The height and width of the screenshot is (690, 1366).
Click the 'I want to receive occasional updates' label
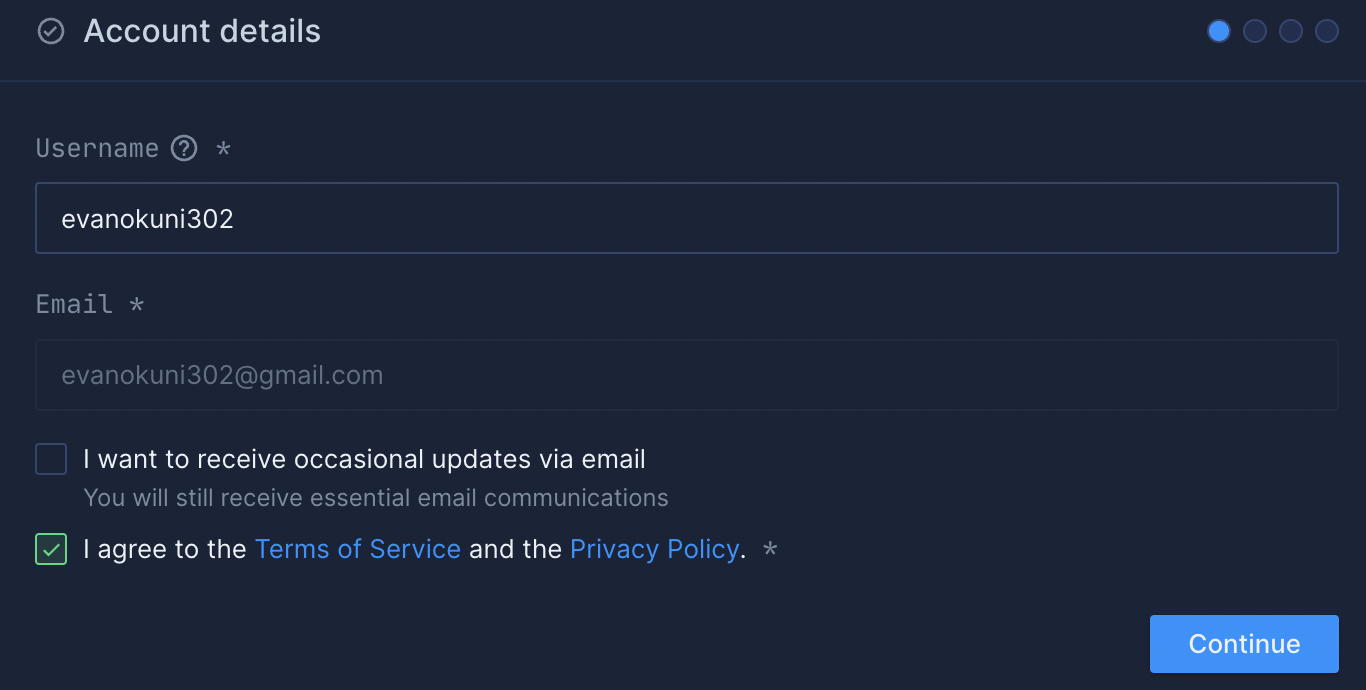364,460
